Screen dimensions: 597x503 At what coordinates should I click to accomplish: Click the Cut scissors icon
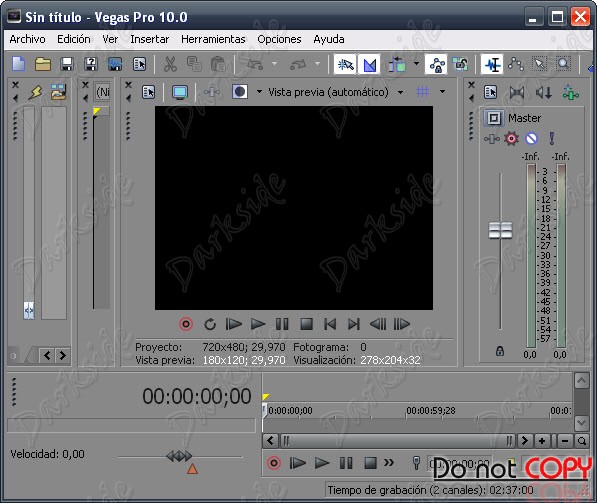coord(170,64)
